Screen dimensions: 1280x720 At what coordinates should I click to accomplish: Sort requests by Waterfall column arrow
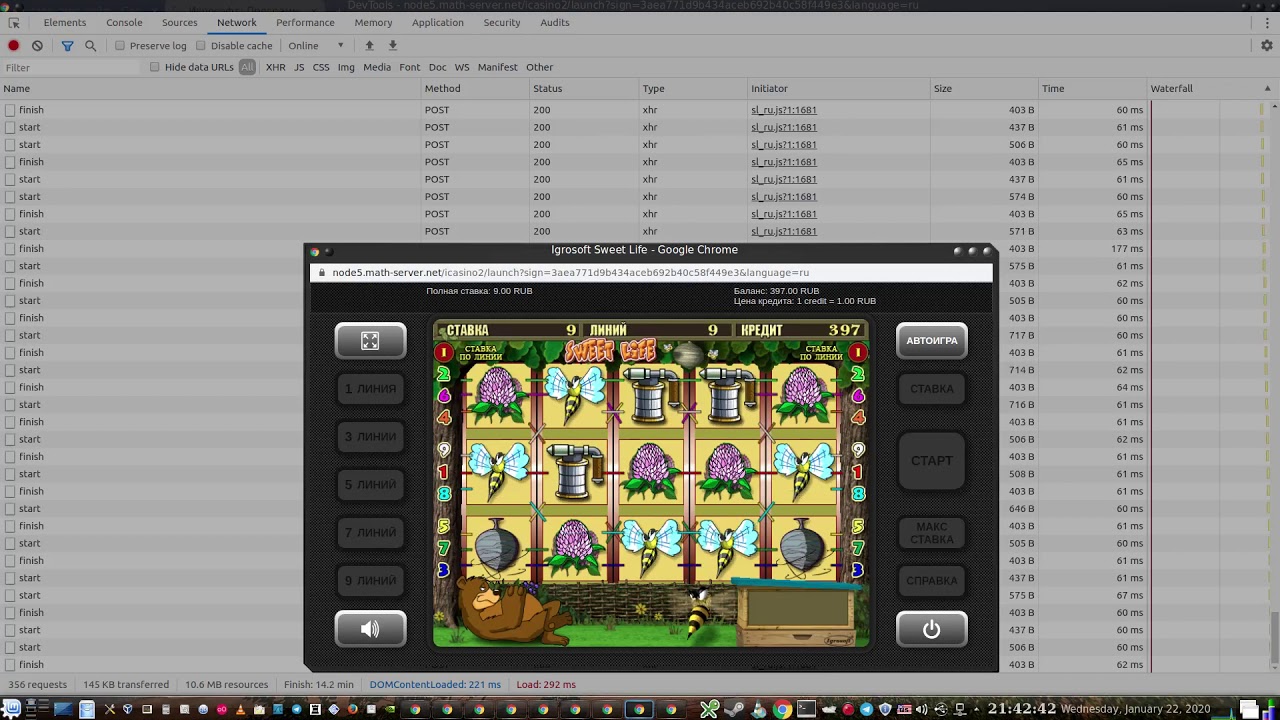coord(1267,89)
